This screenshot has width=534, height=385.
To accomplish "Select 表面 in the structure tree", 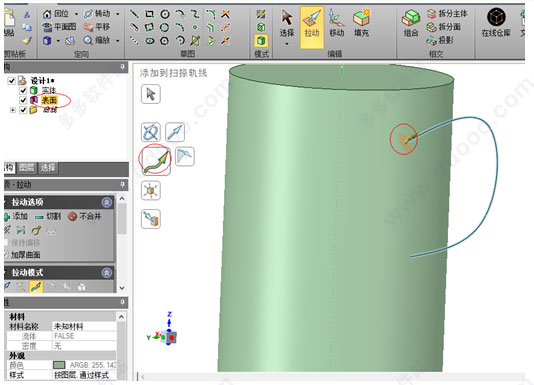I will click(x=49, y=100).
